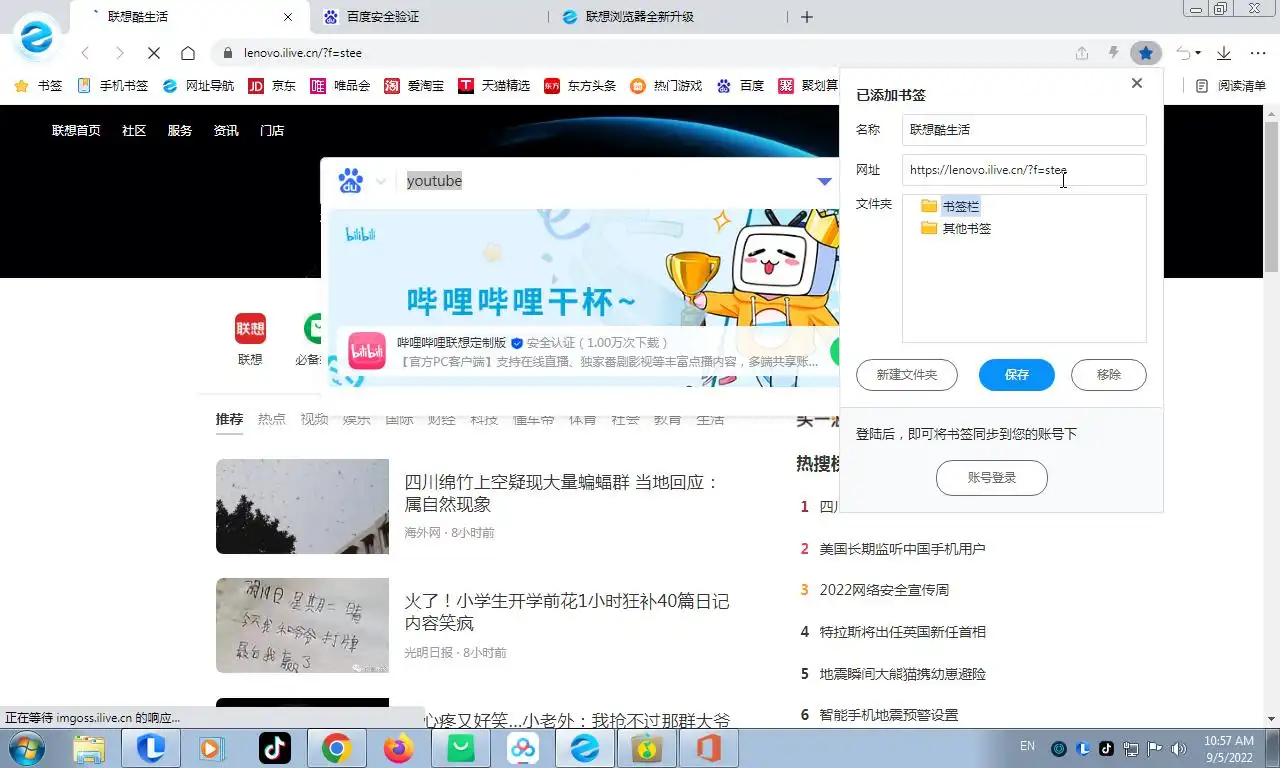Click the share icon in address bar

(1082, 53)
